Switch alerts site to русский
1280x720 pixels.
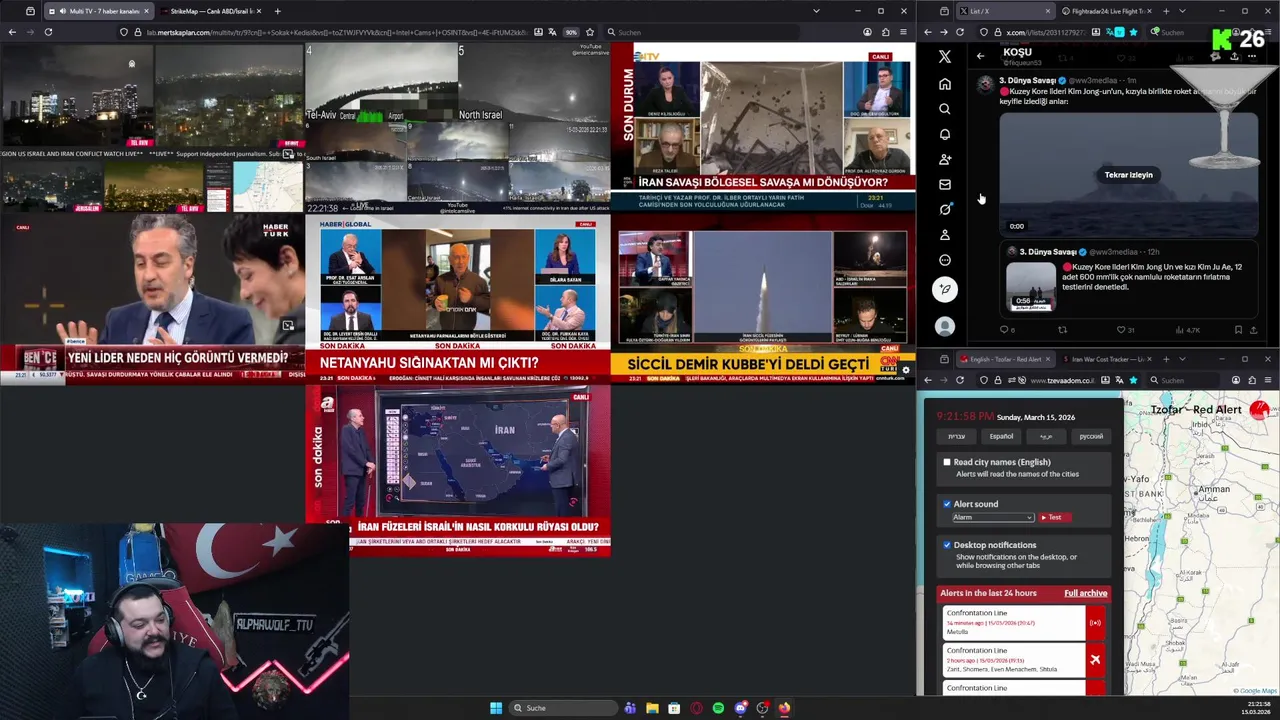pos(1091,436)
